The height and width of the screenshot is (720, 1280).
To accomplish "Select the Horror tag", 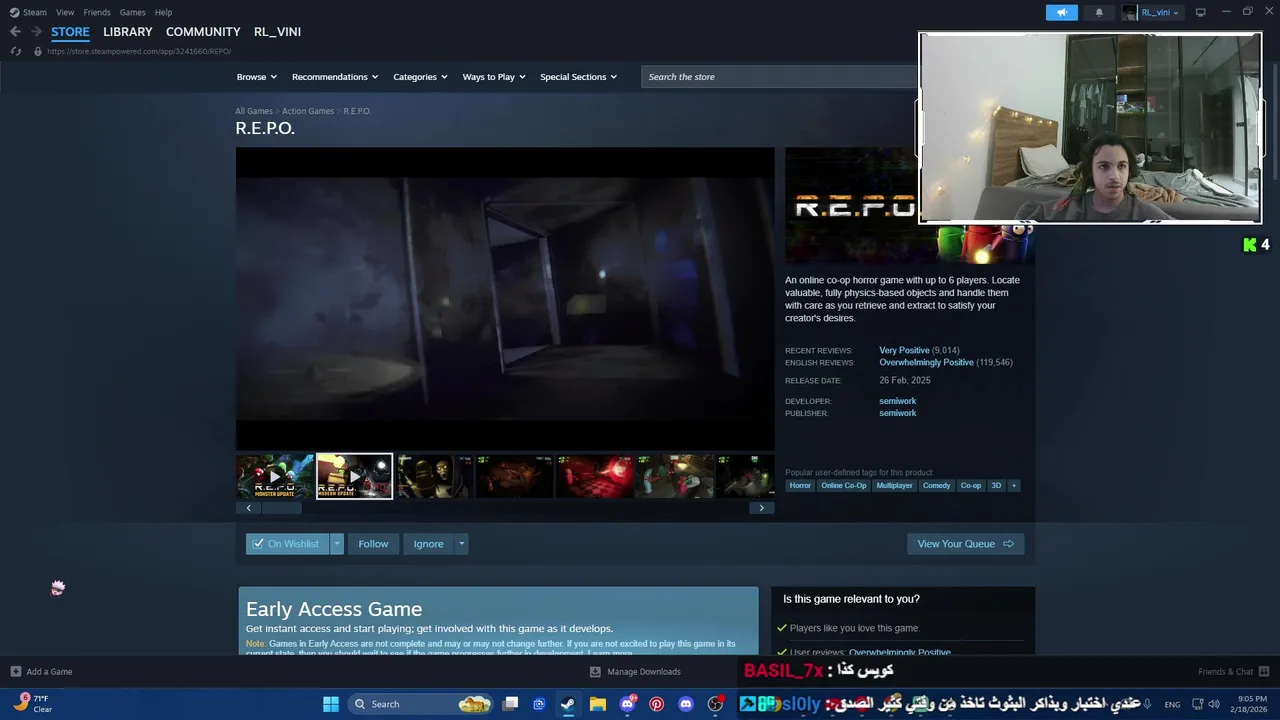I will 800,485.
